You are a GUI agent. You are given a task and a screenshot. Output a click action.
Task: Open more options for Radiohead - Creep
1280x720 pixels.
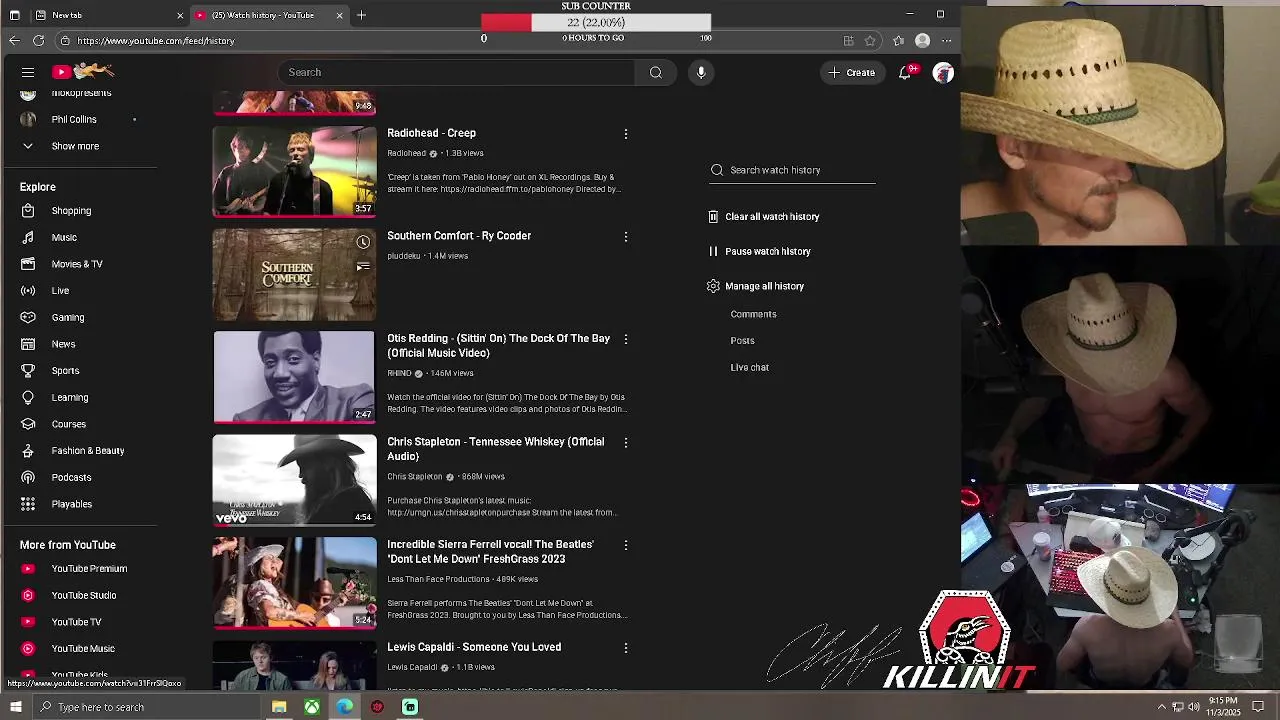(x=626, y=134)
